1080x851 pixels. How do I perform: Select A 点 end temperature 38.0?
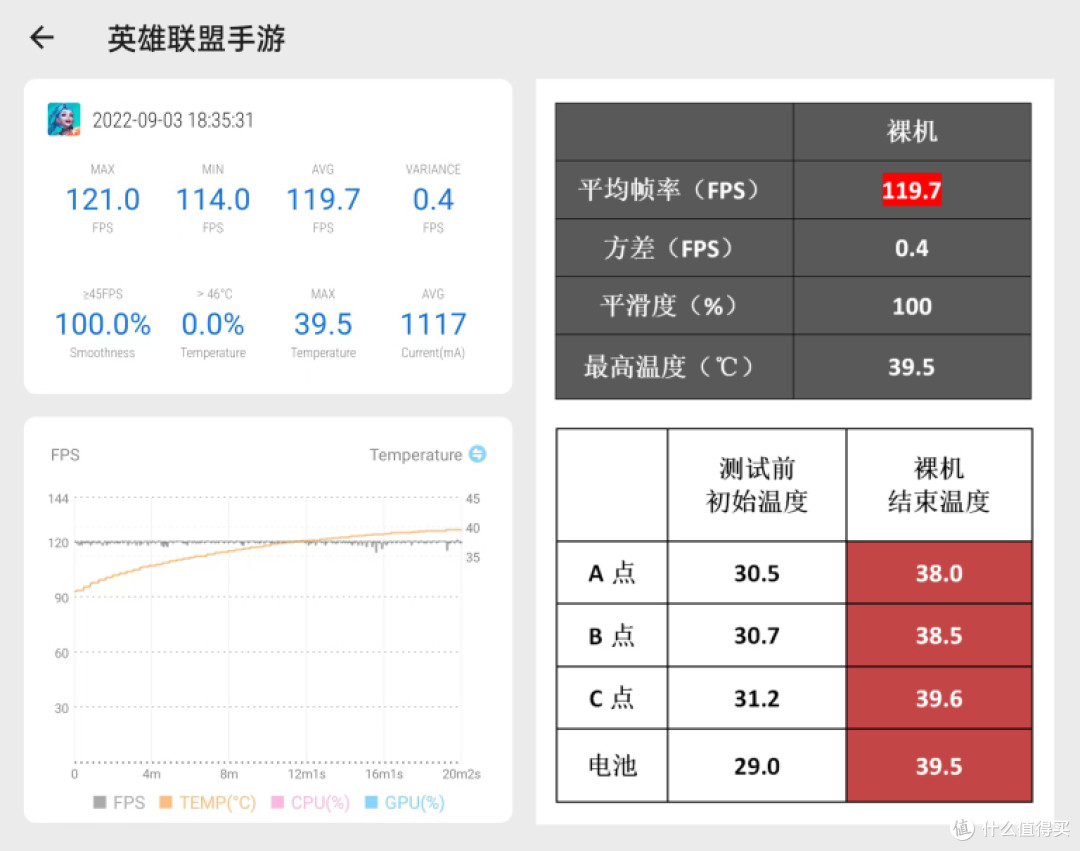click(939, 574)
